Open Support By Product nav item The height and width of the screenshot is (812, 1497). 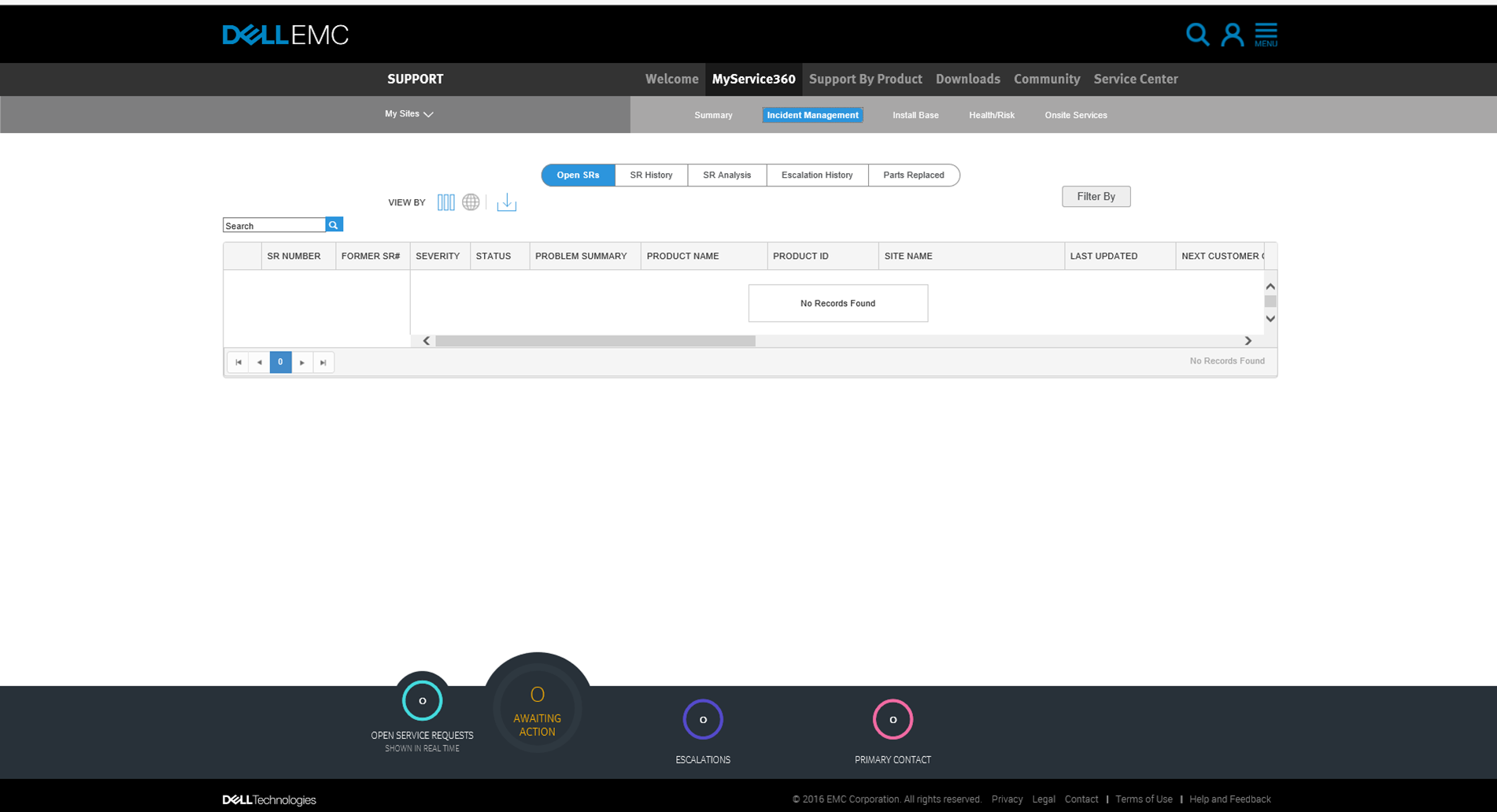click(865, 79)
